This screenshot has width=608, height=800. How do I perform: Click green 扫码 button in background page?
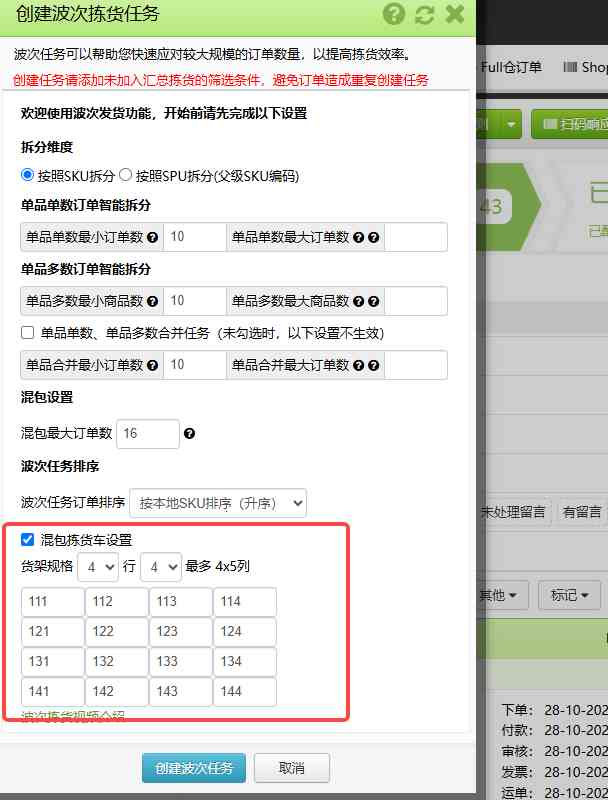(570, 124)
